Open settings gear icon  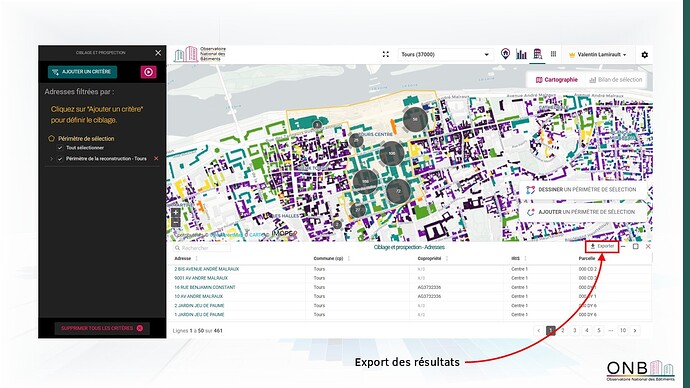(x=645, y=55)
